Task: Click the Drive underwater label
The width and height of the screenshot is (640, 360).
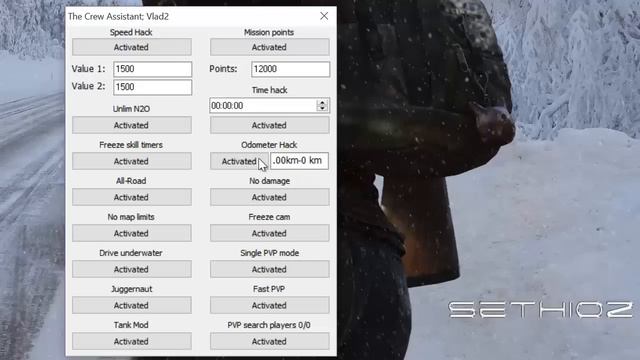Action: coord(131,253)
